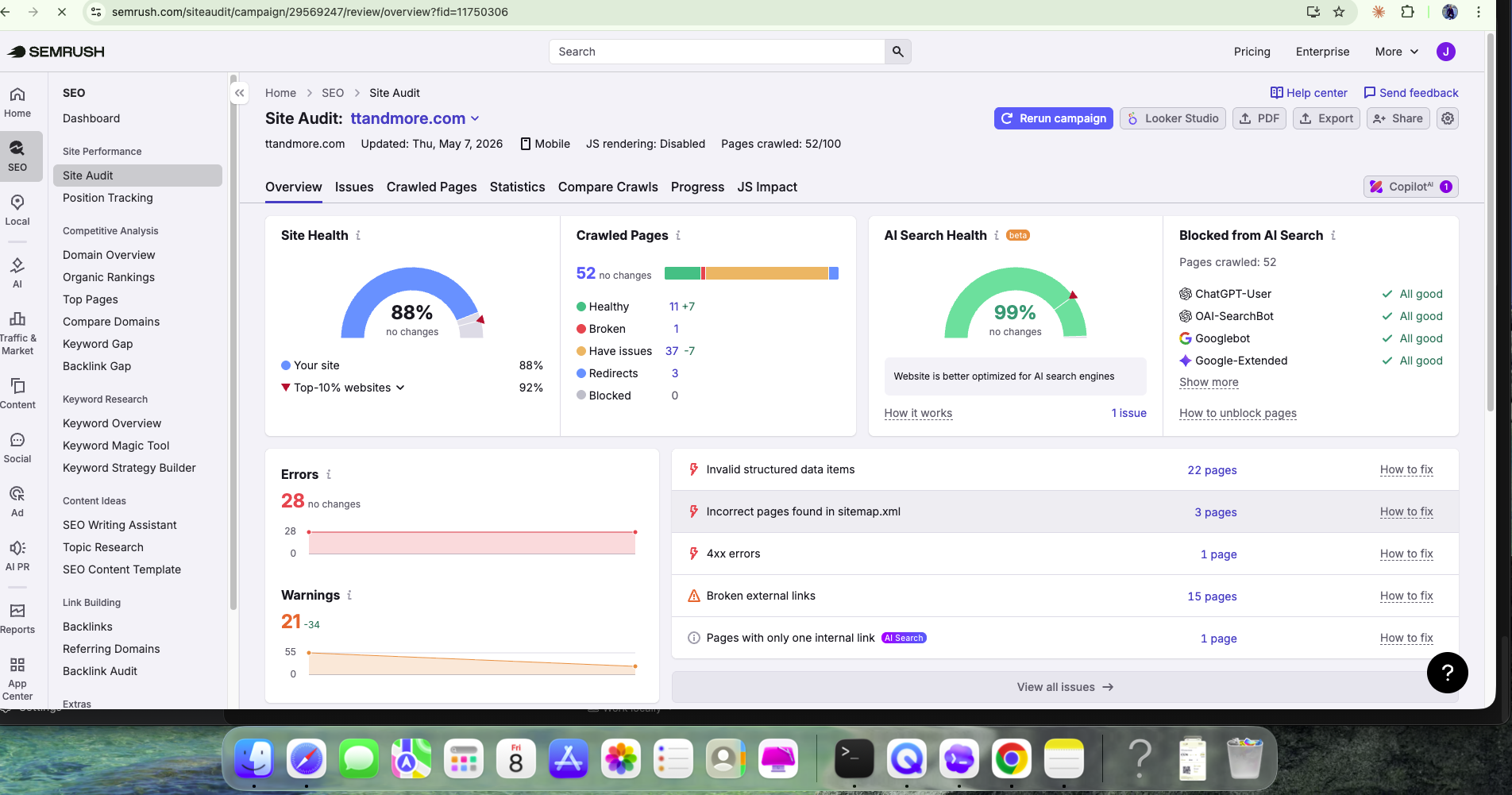Open the Ad section icon
Viewport: 1512px width, 795px height.
tap(17, 502)
